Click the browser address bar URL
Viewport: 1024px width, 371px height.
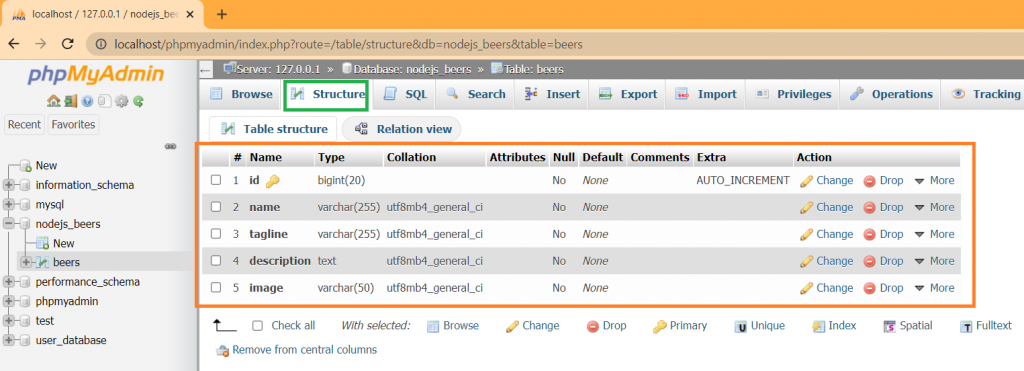(x=348, y=44)
